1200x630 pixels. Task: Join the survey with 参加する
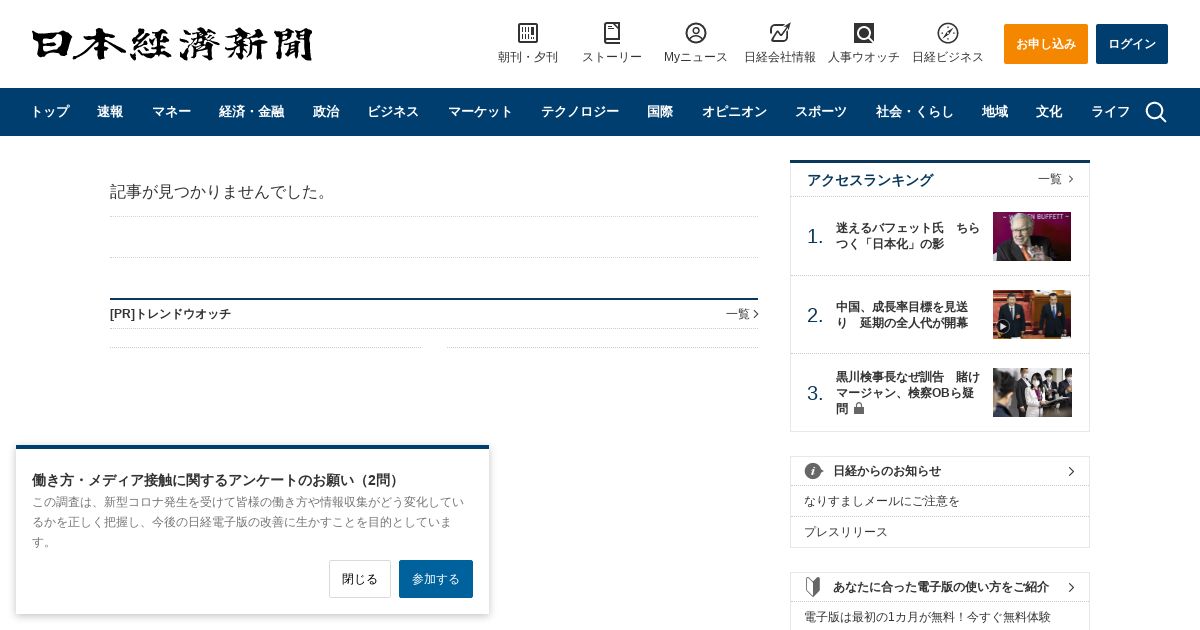tap(436, 579)
